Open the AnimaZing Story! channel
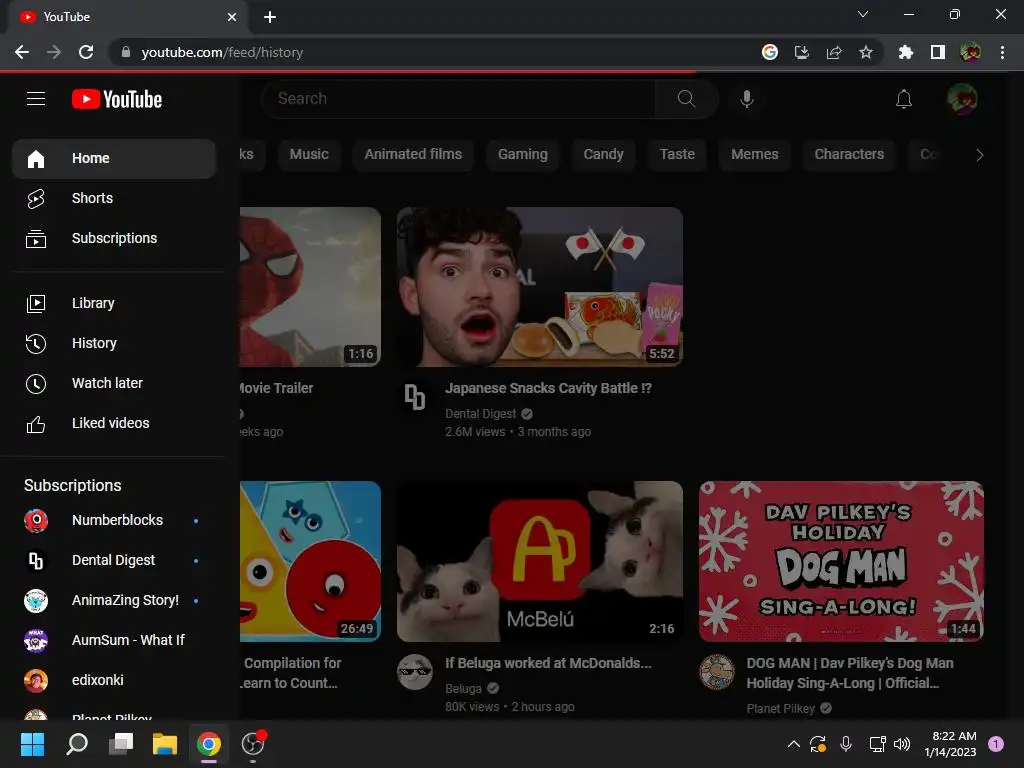Image resolution: width=1024 pixels, height=768 pixels. coord(114,600)
